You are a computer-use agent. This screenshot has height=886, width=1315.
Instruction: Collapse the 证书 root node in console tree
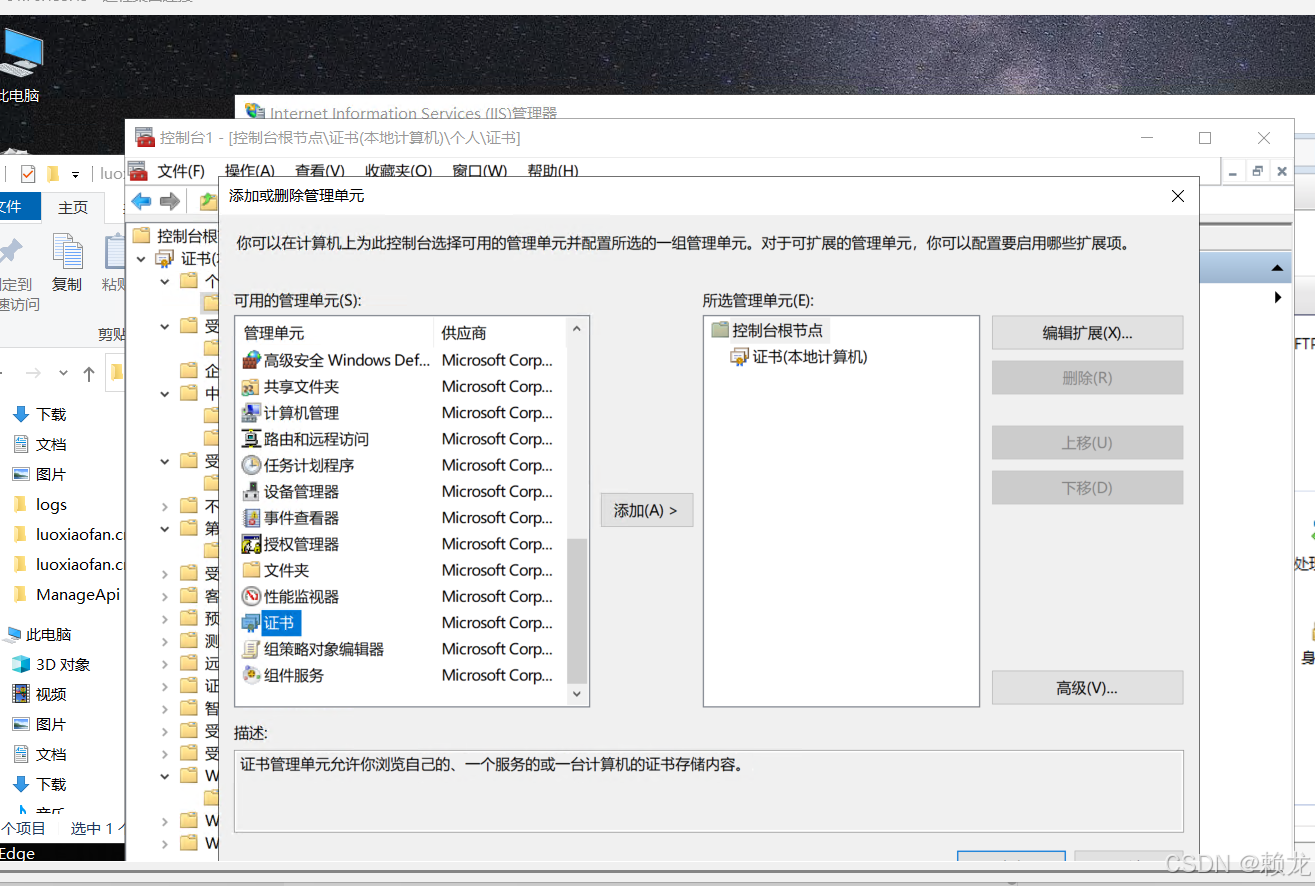143,259
